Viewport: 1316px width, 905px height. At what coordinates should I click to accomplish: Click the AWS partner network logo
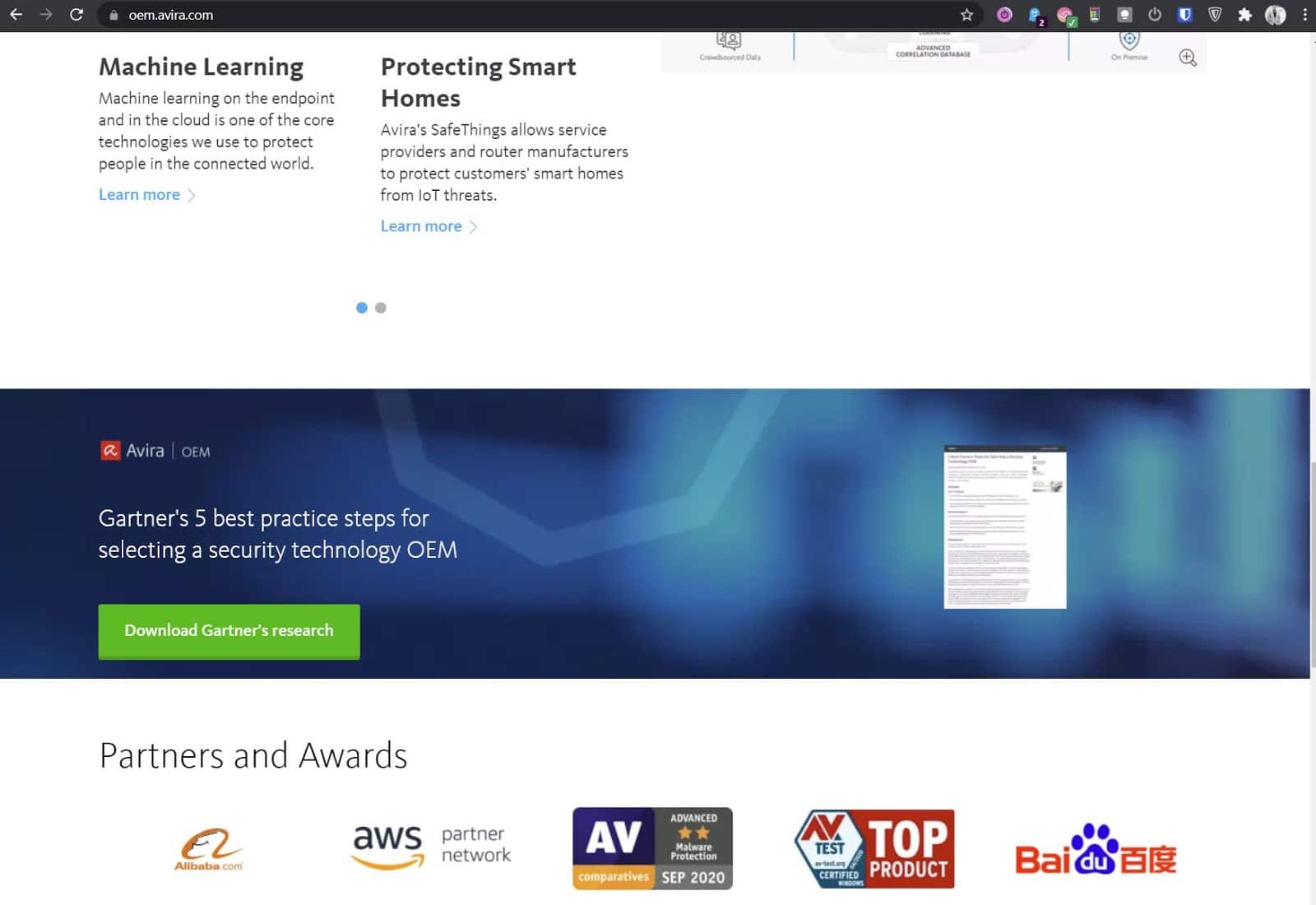432,847
